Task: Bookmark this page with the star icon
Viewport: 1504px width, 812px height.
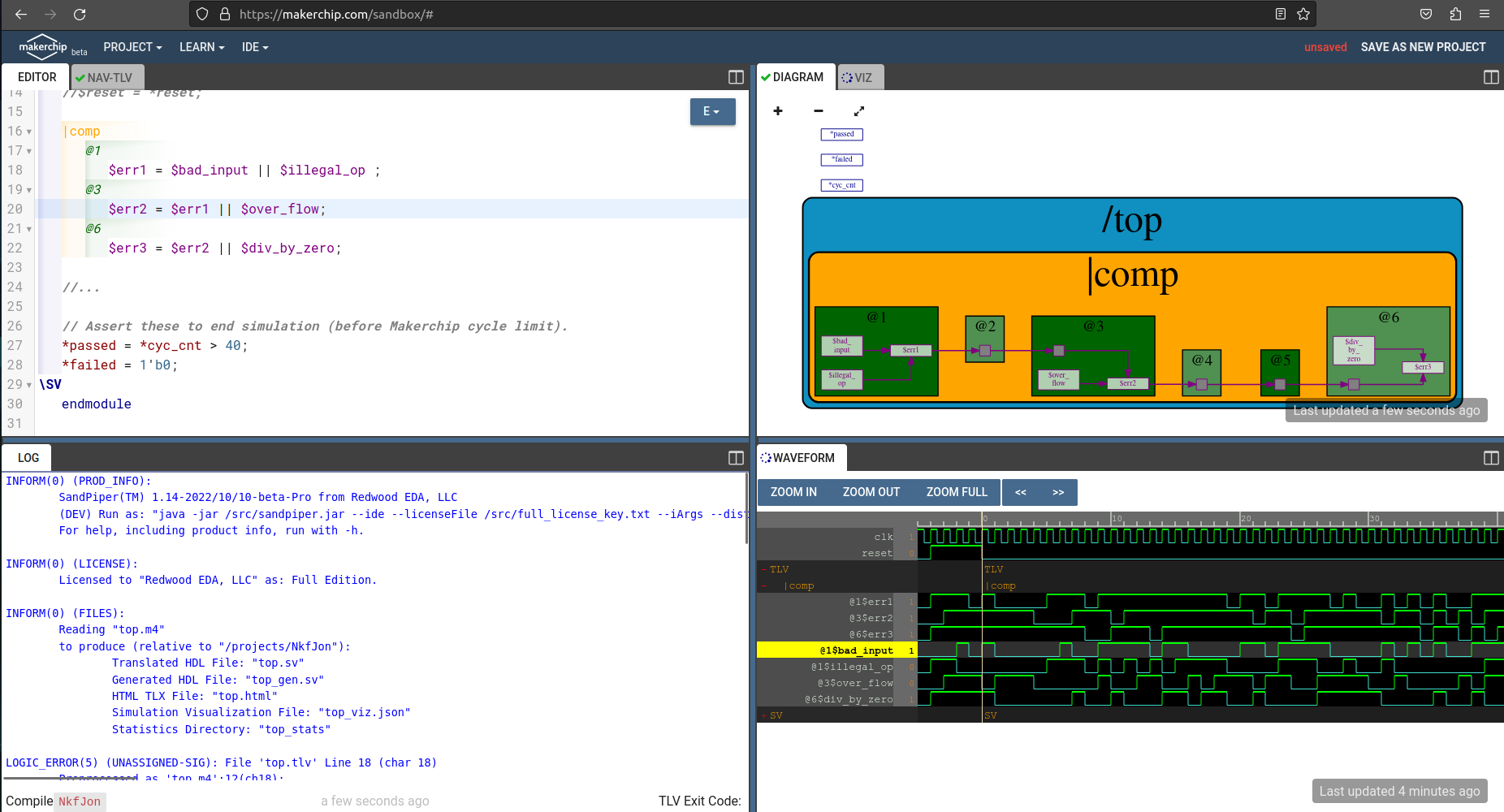Action: click(1303, 14)
